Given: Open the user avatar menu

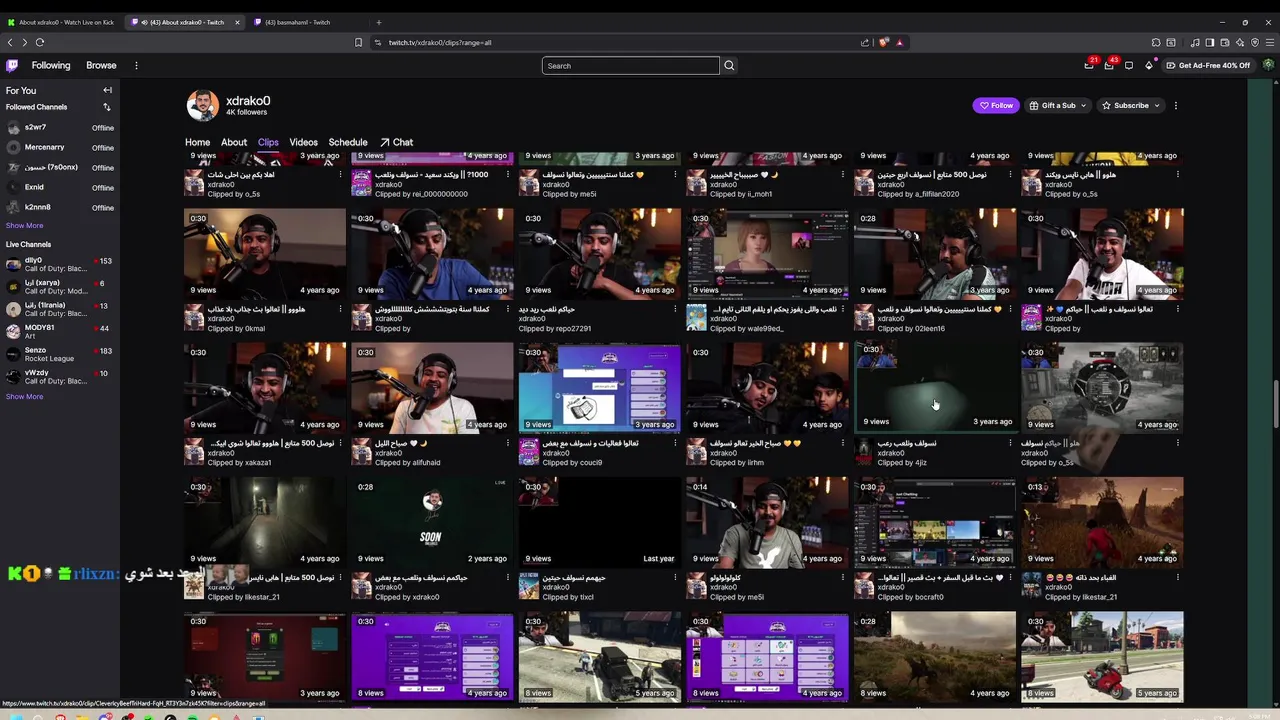Looking at the screenshot, I should 1268,65.
